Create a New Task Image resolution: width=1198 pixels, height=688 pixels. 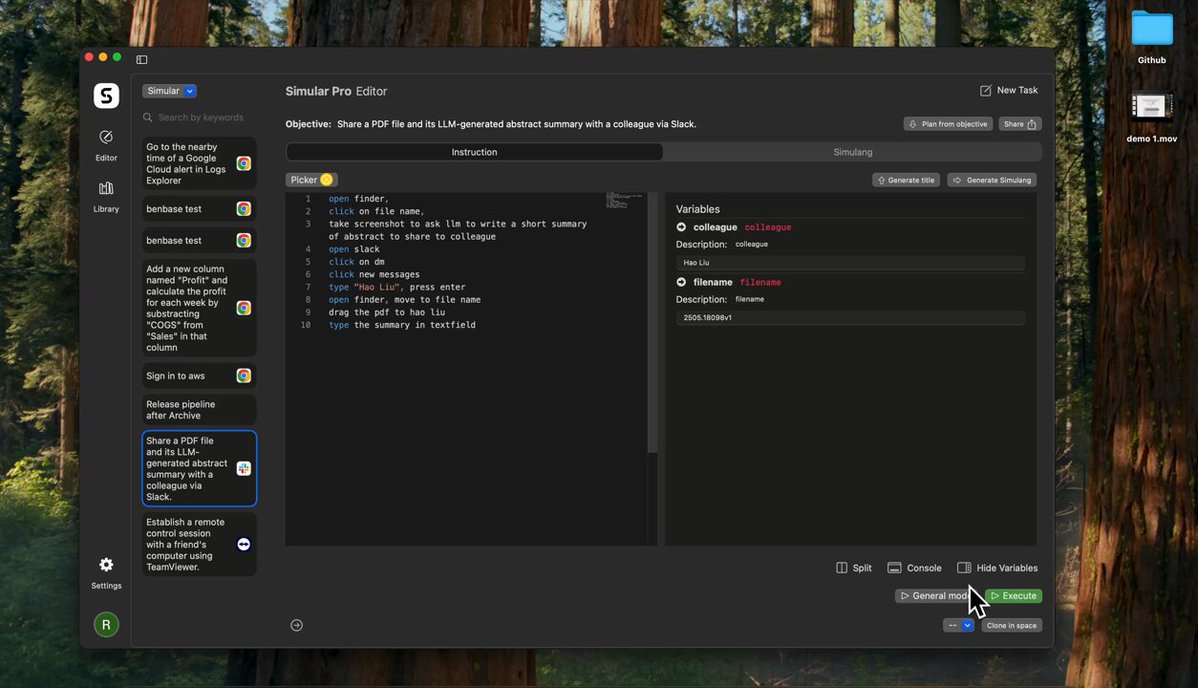(x=1009, y=90)
